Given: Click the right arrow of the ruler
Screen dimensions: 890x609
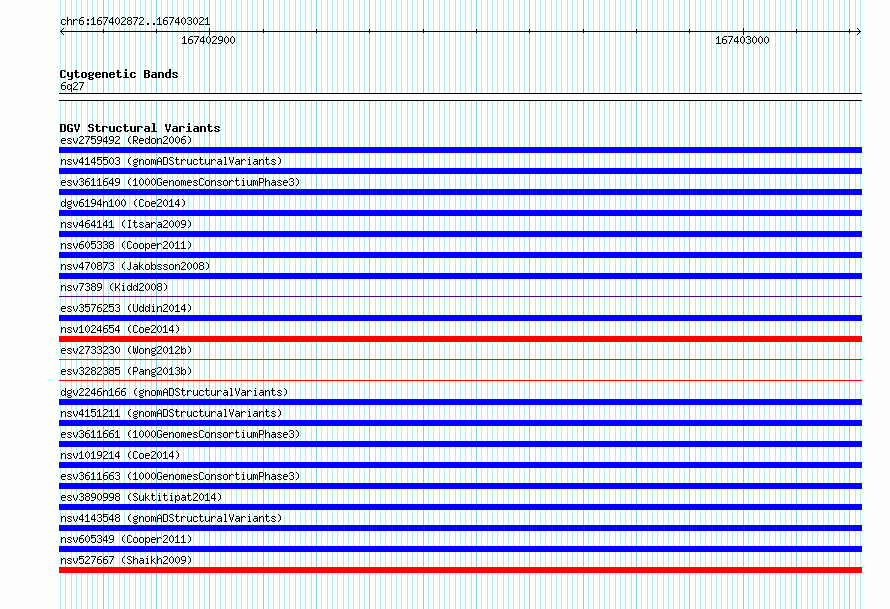Looking at the screenshot, I should pyautogui.click(x=859, y=32).
